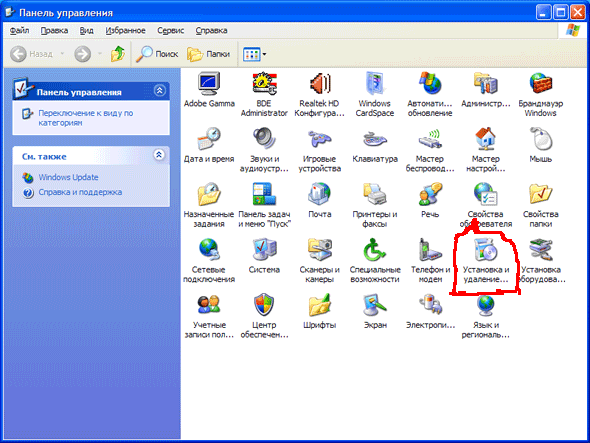The height and width of the screenshot is (443, 590).
Task: Open Сетевые подключения icon
Action: pos(209,250)
